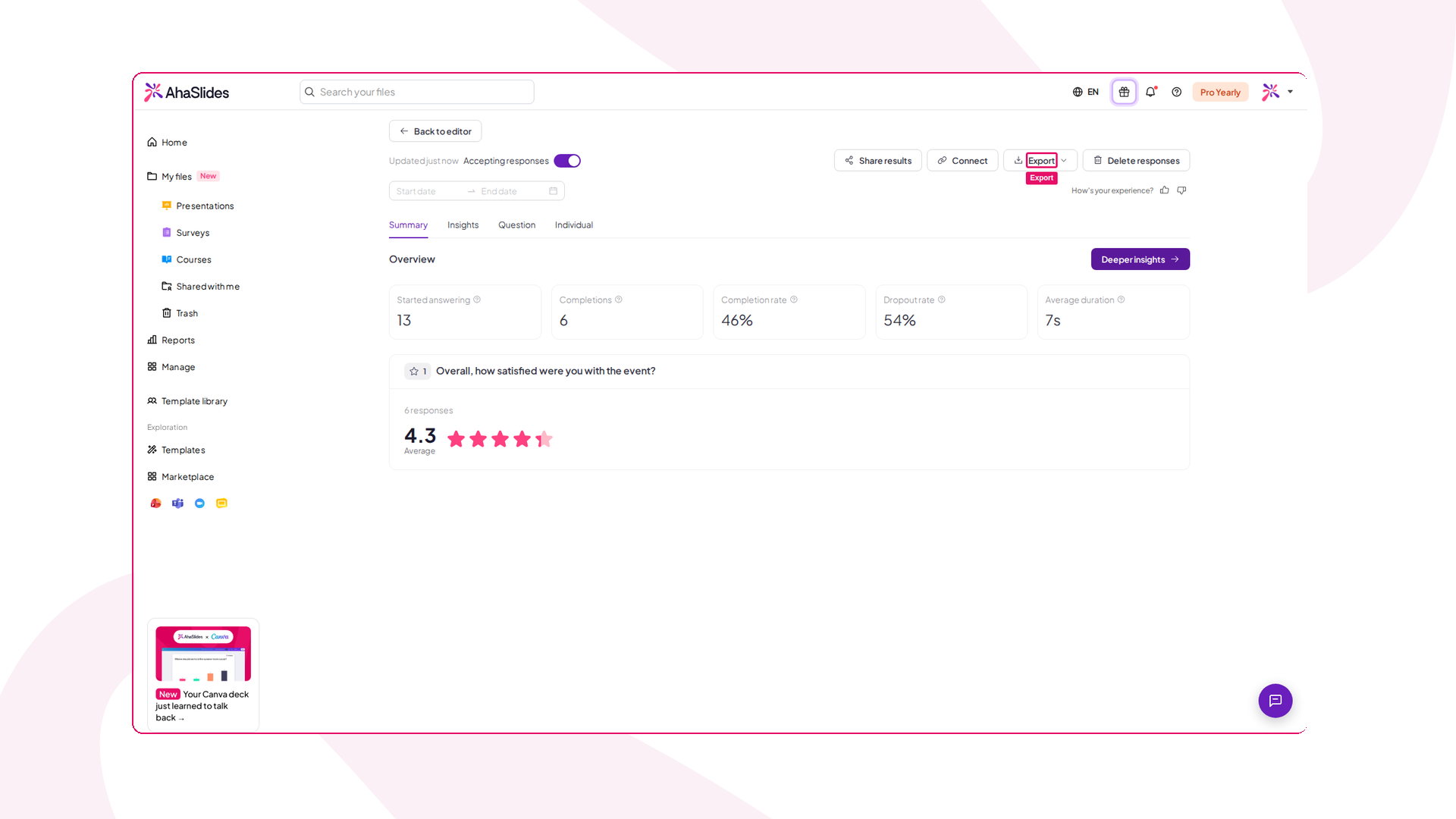Click the Connect button
The height and width of the screenshot is (819, 1456).
[x=962, y=161]
